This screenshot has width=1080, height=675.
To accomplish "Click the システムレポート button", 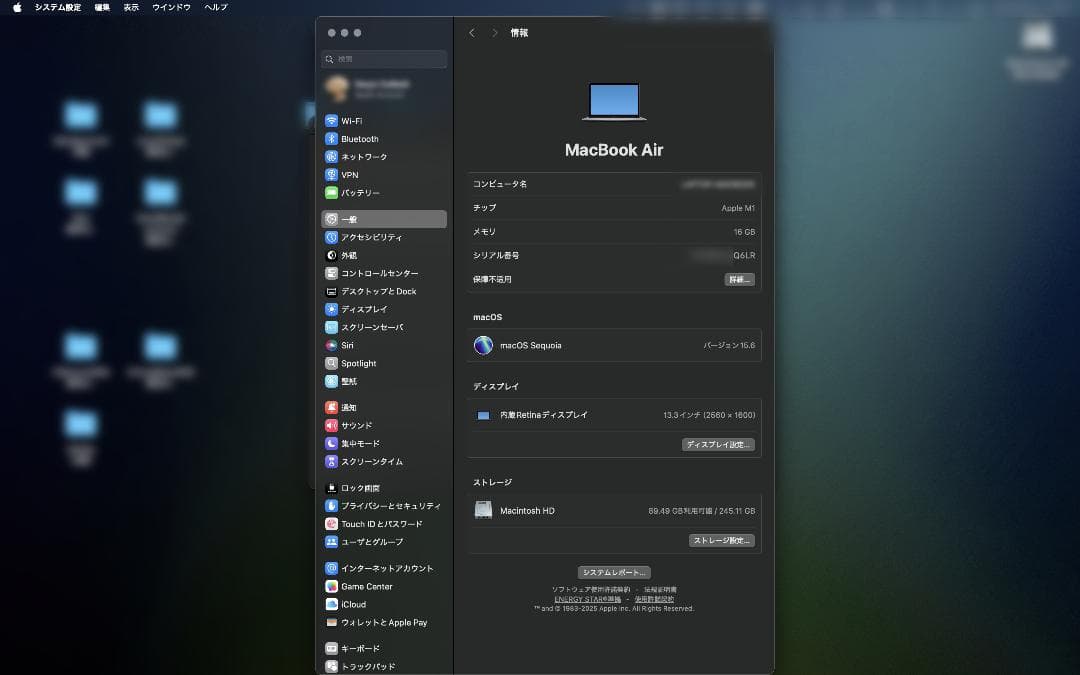I will (x=613, y=572).
